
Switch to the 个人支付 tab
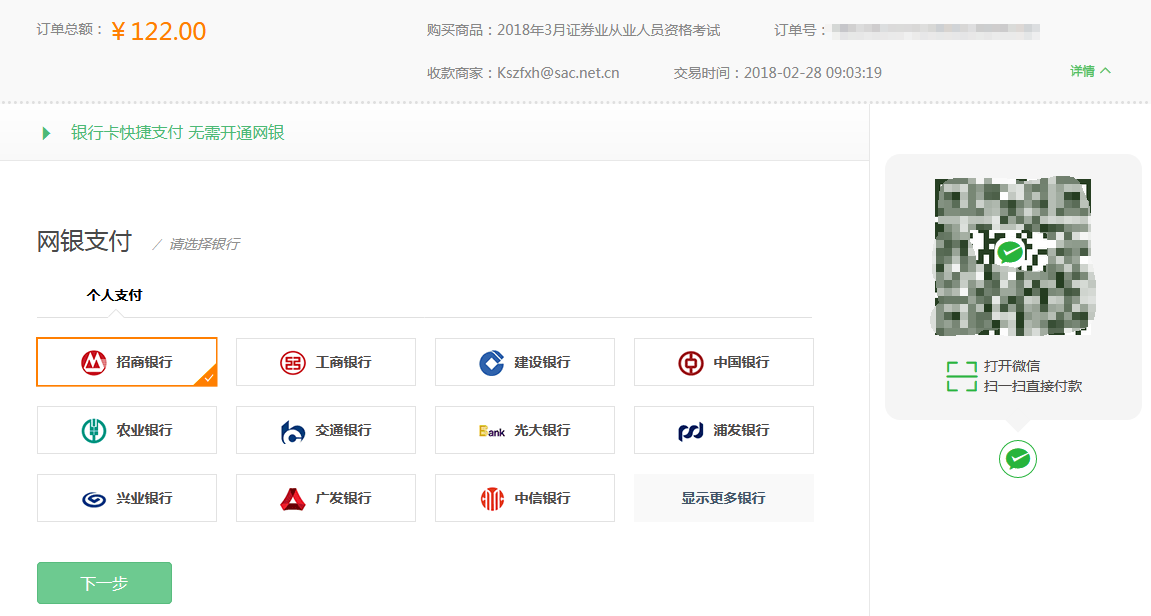pyautogui.click(x=115, y=295)
